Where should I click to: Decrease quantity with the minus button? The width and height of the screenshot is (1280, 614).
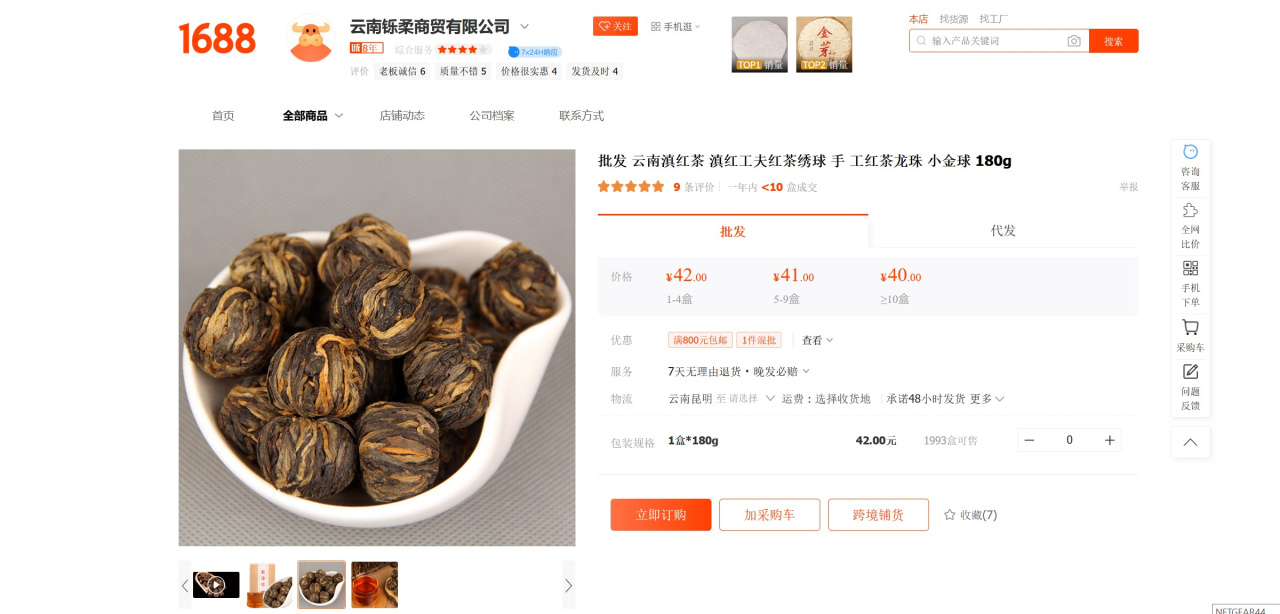click(1029, 440)
